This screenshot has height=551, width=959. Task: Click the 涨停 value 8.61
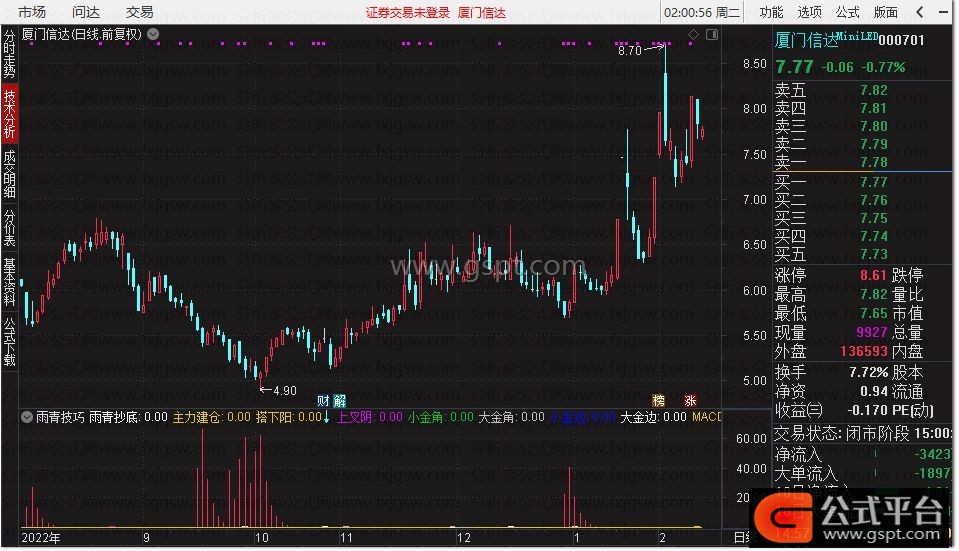pos(873,275)
